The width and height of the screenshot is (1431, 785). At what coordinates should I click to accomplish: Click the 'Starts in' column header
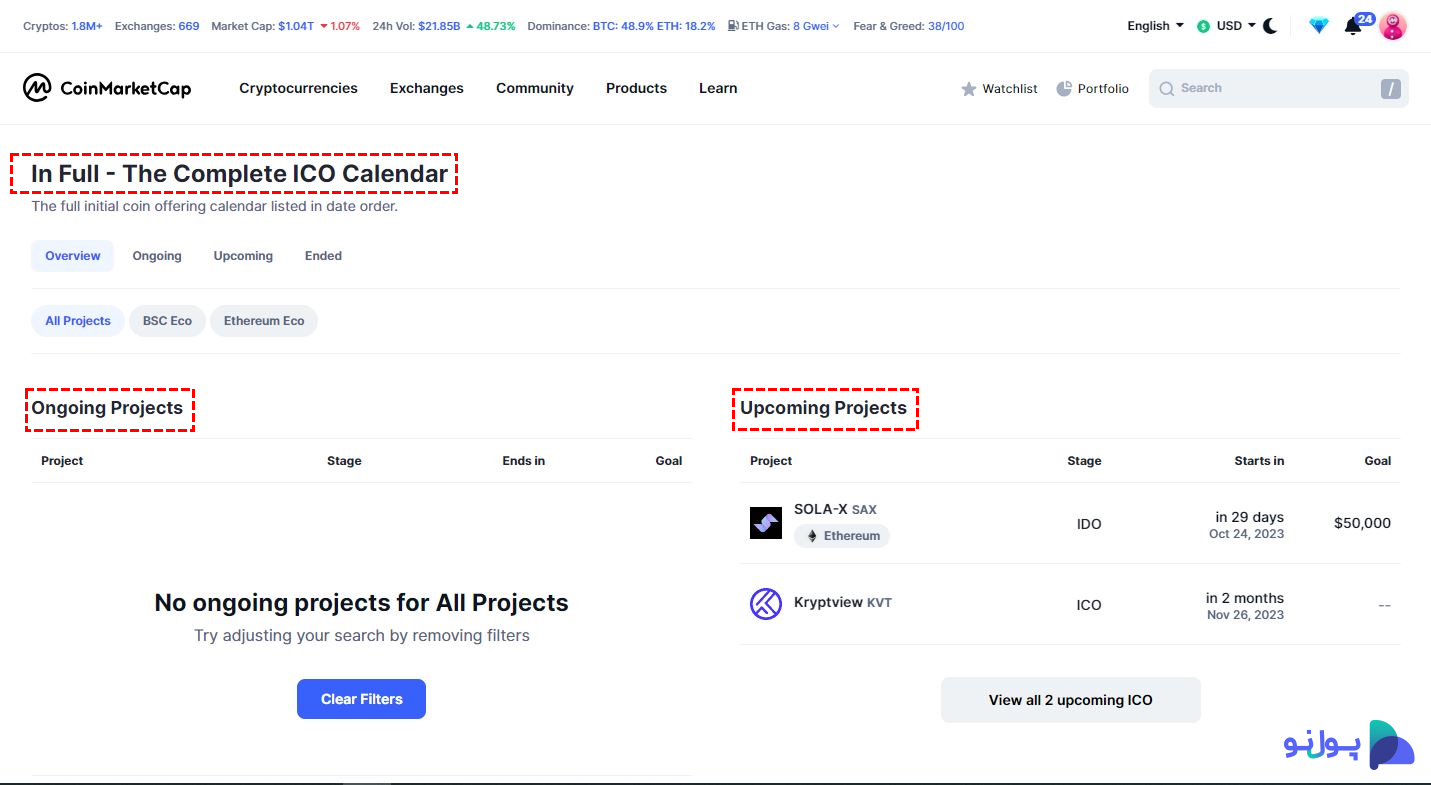coord(1259,461)
